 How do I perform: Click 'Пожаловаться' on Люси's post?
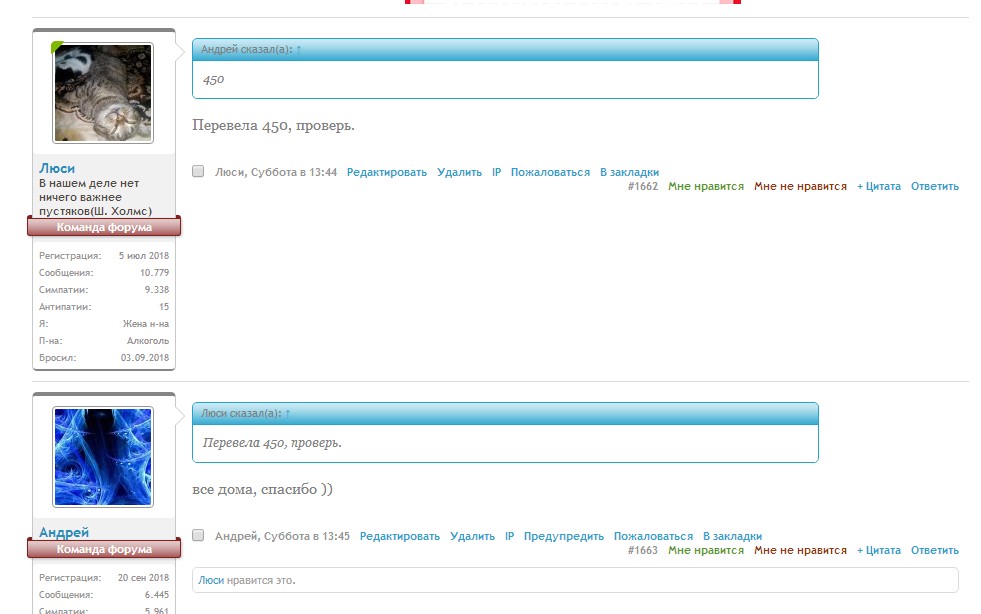(549, 171)
